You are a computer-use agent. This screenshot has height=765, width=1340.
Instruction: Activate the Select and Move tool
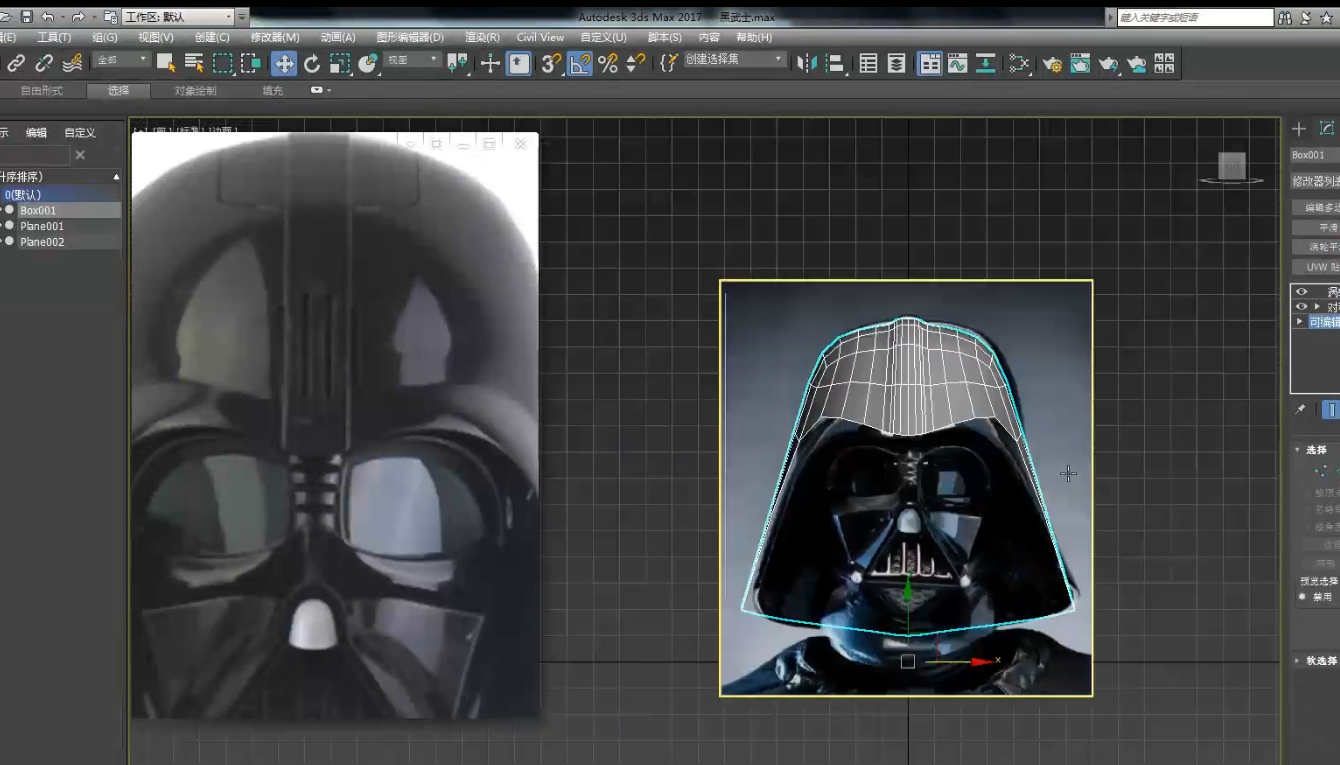pyautogui.click(x=284, y=63)
